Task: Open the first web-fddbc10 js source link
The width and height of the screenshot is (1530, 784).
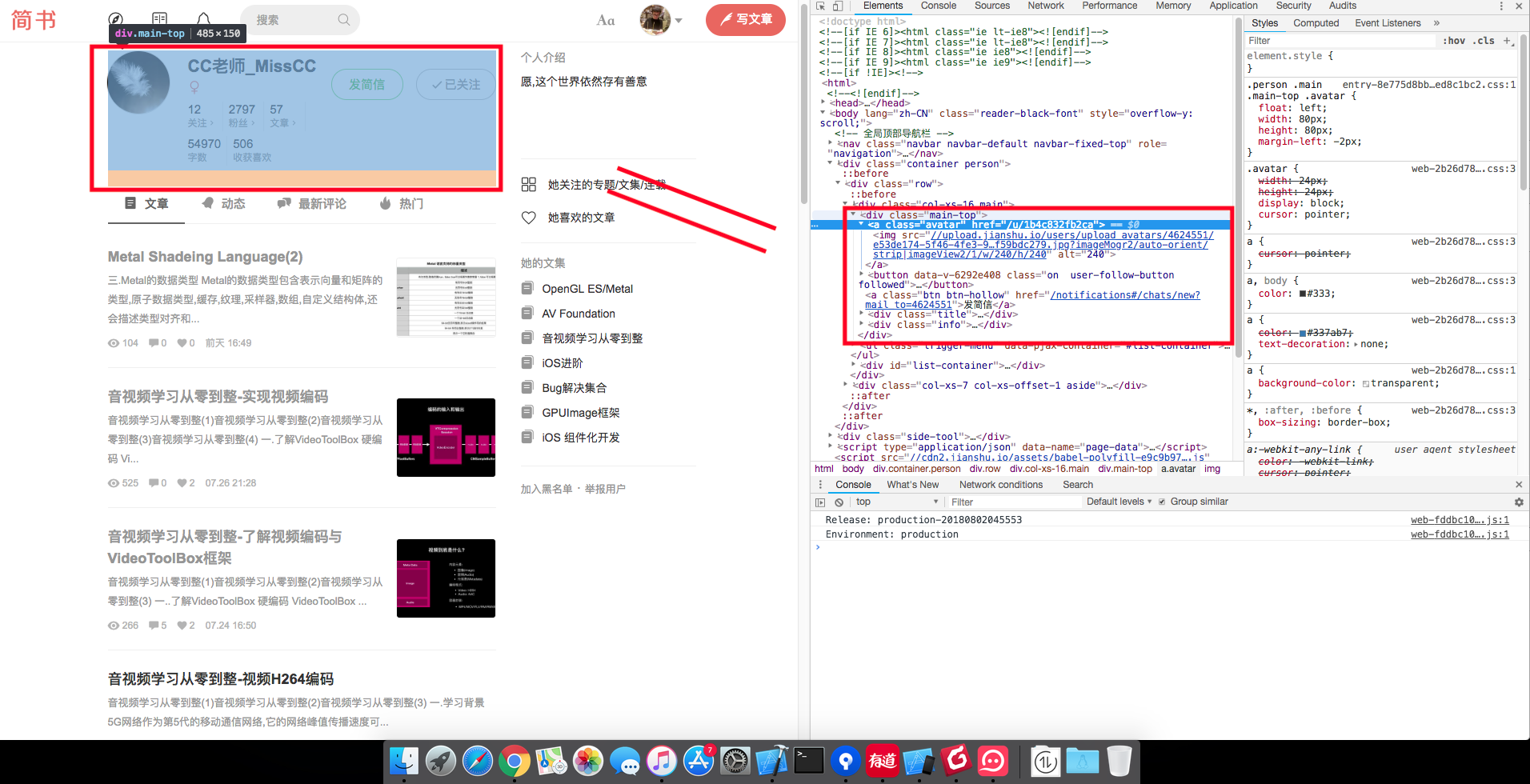Action: click(x=1460, y=520)
